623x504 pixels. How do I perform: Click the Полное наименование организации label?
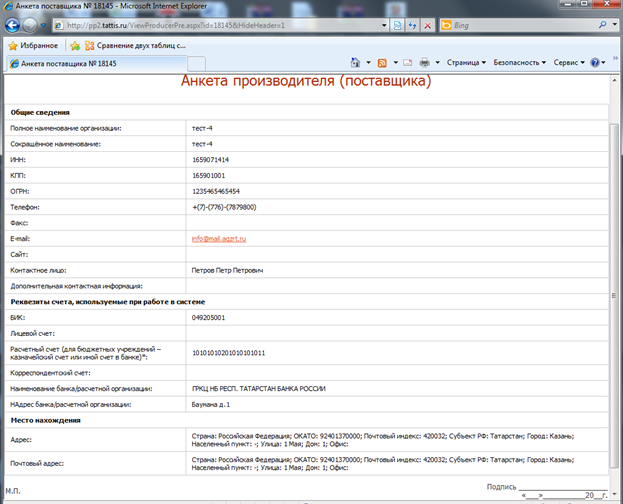tap(66, 128)
